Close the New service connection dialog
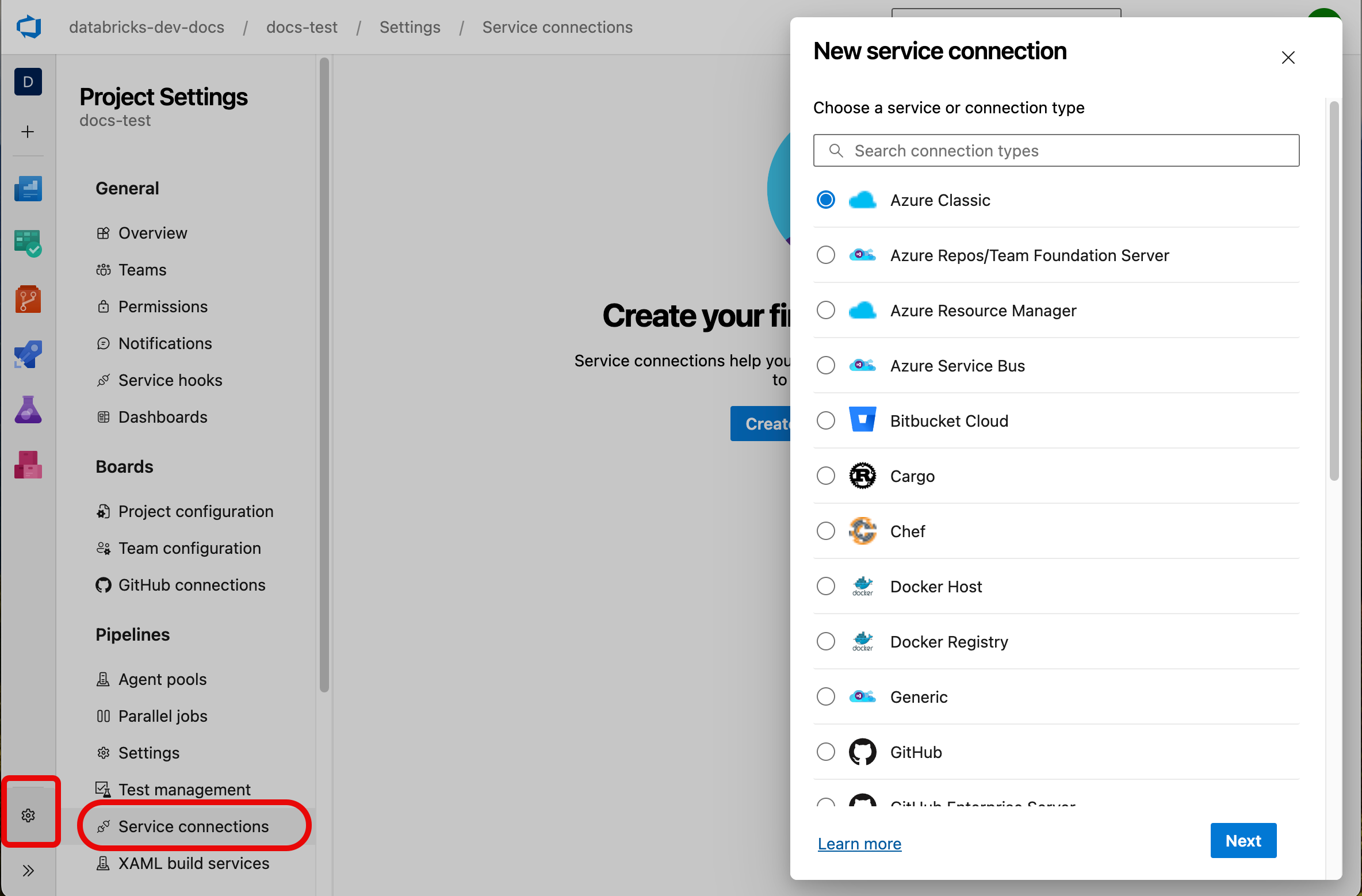 click(1289, 57)
